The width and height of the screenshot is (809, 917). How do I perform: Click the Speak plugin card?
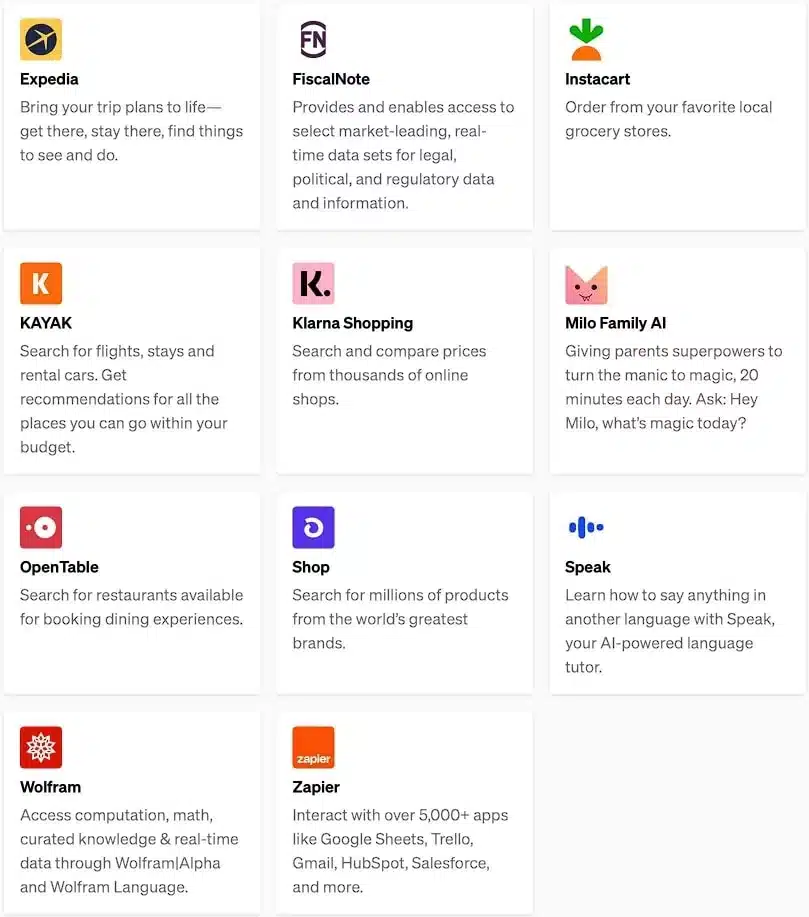coord(677,590)
